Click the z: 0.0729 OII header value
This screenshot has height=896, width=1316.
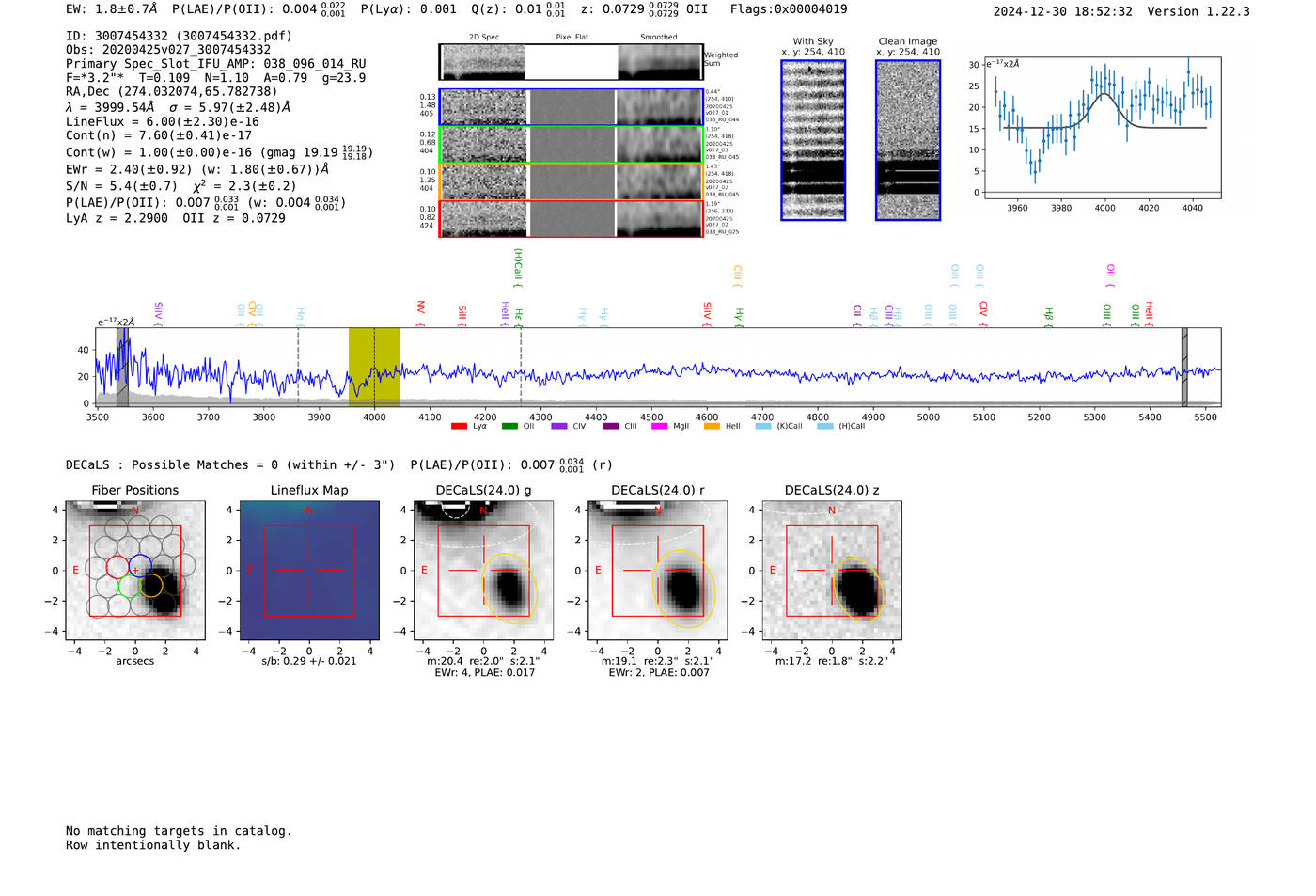pos(644,9)
